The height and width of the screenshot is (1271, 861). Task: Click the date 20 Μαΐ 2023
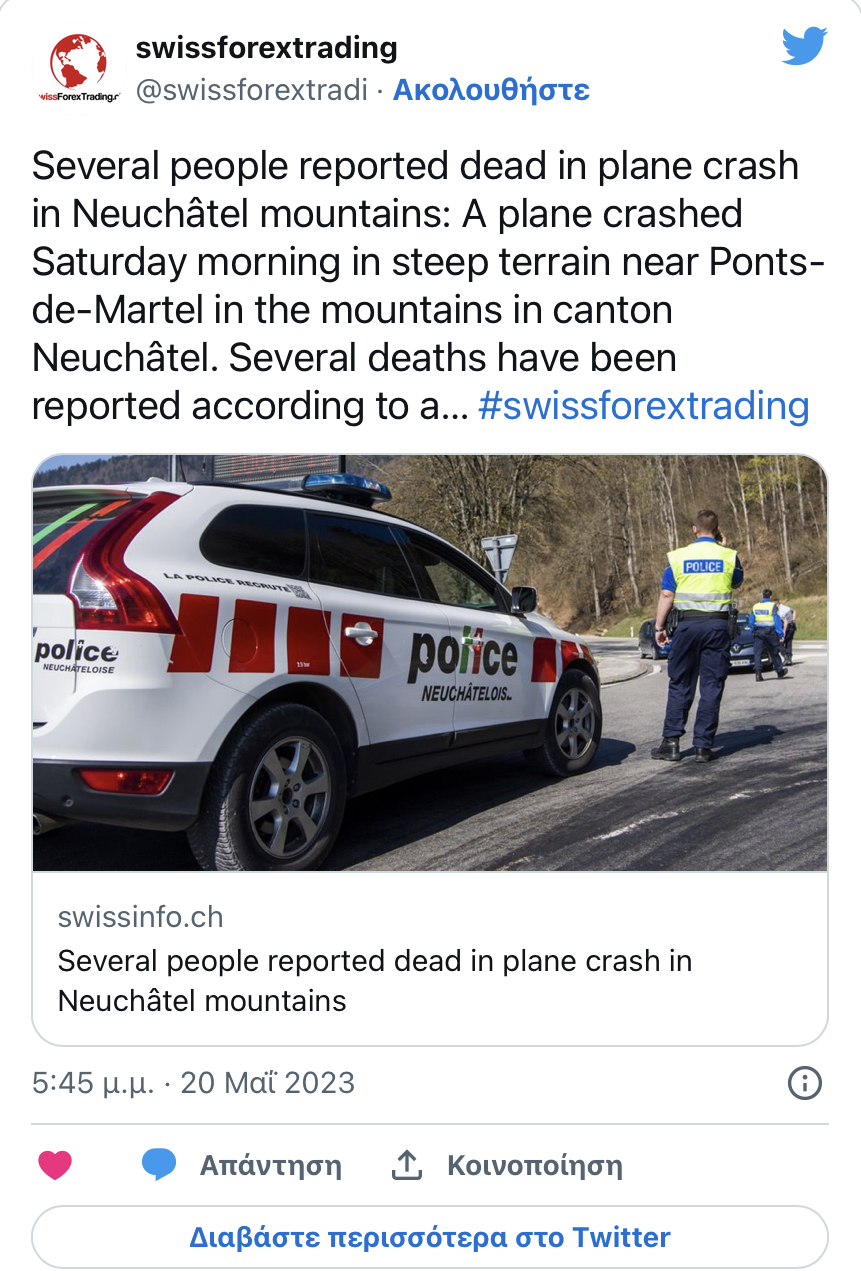267,1083
